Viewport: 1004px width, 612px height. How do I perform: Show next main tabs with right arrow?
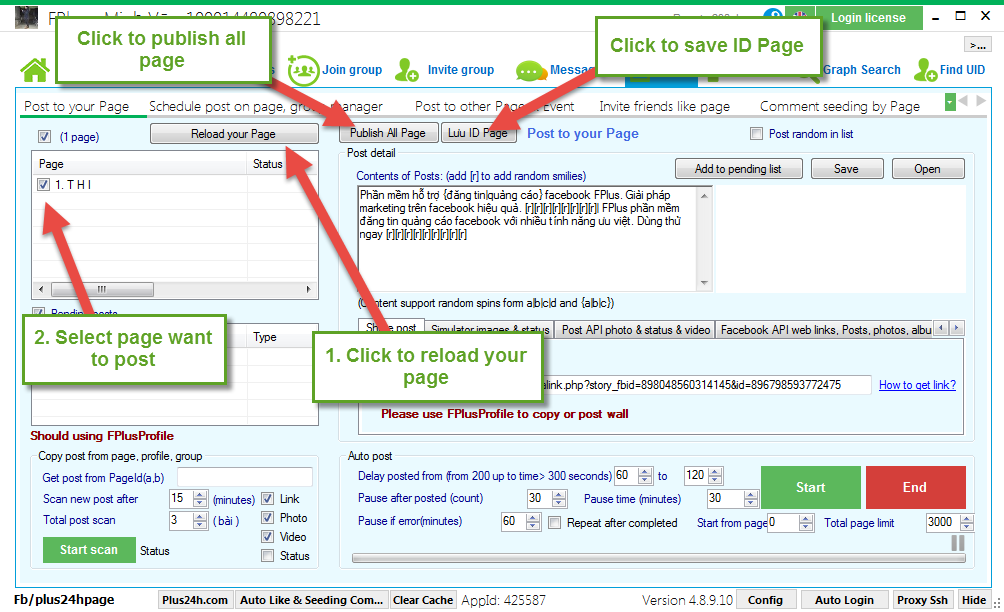click(x=980, y=101)
